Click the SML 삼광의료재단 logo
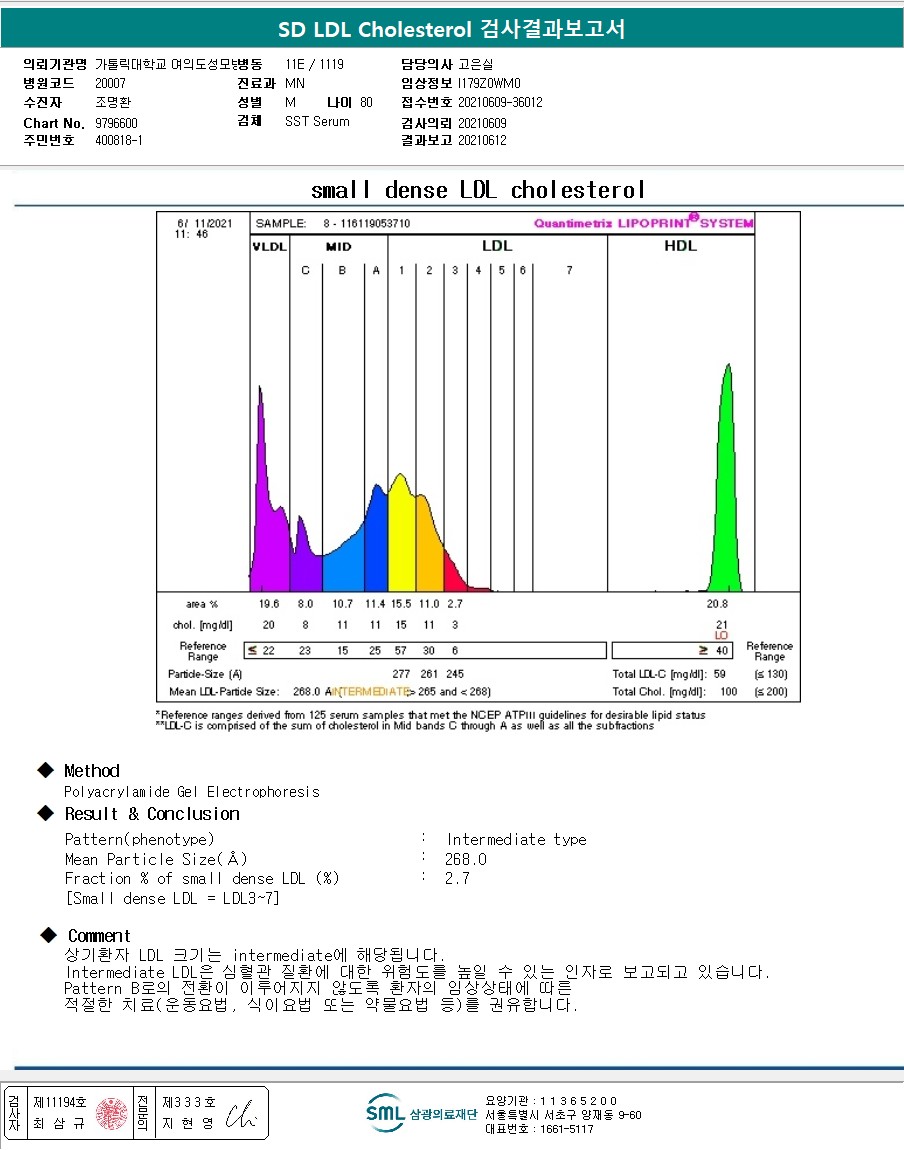This screenshot has height=1150, width=904. coord(421,1113)
